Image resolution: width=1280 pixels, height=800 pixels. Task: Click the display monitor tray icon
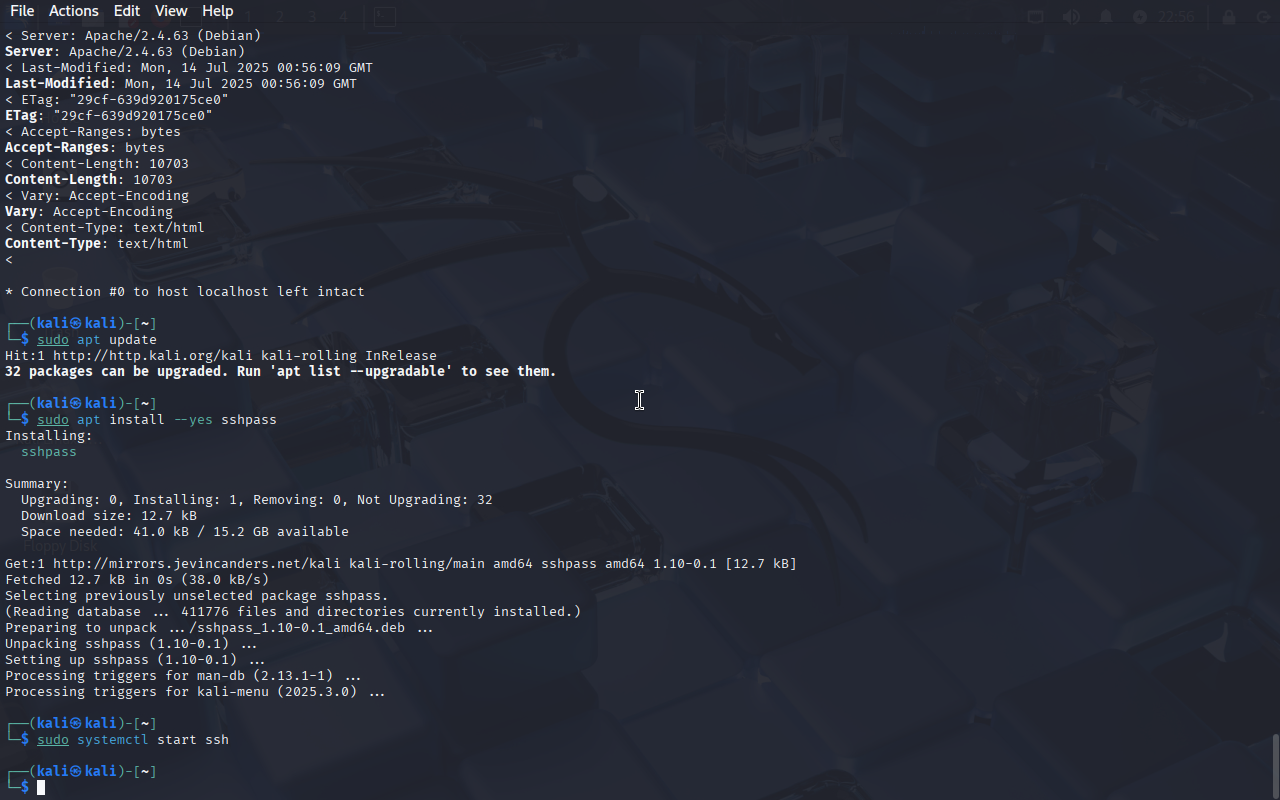[1036, 17]
